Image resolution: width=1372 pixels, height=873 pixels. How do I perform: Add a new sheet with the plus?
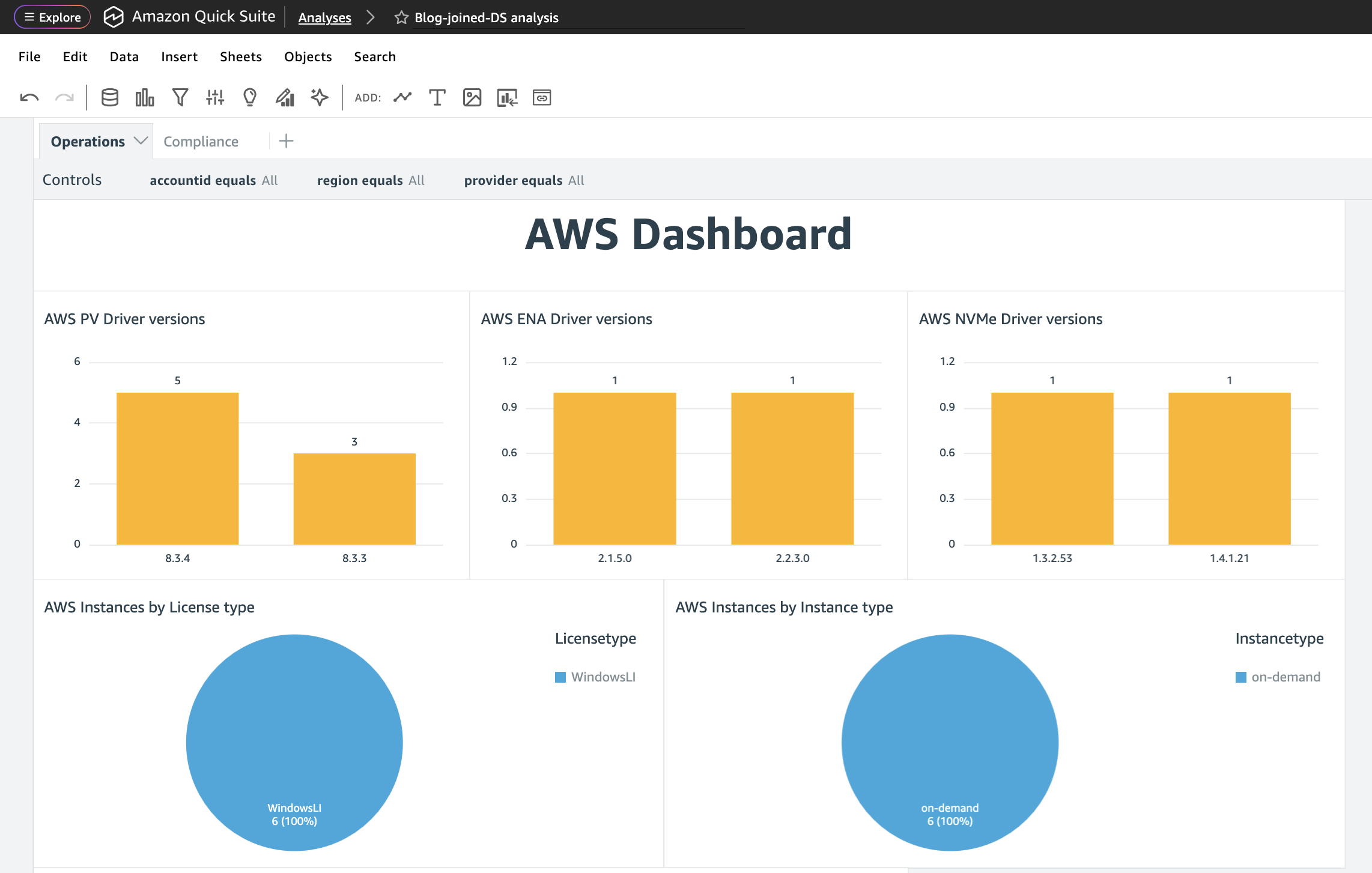click(x=285, y=140)
